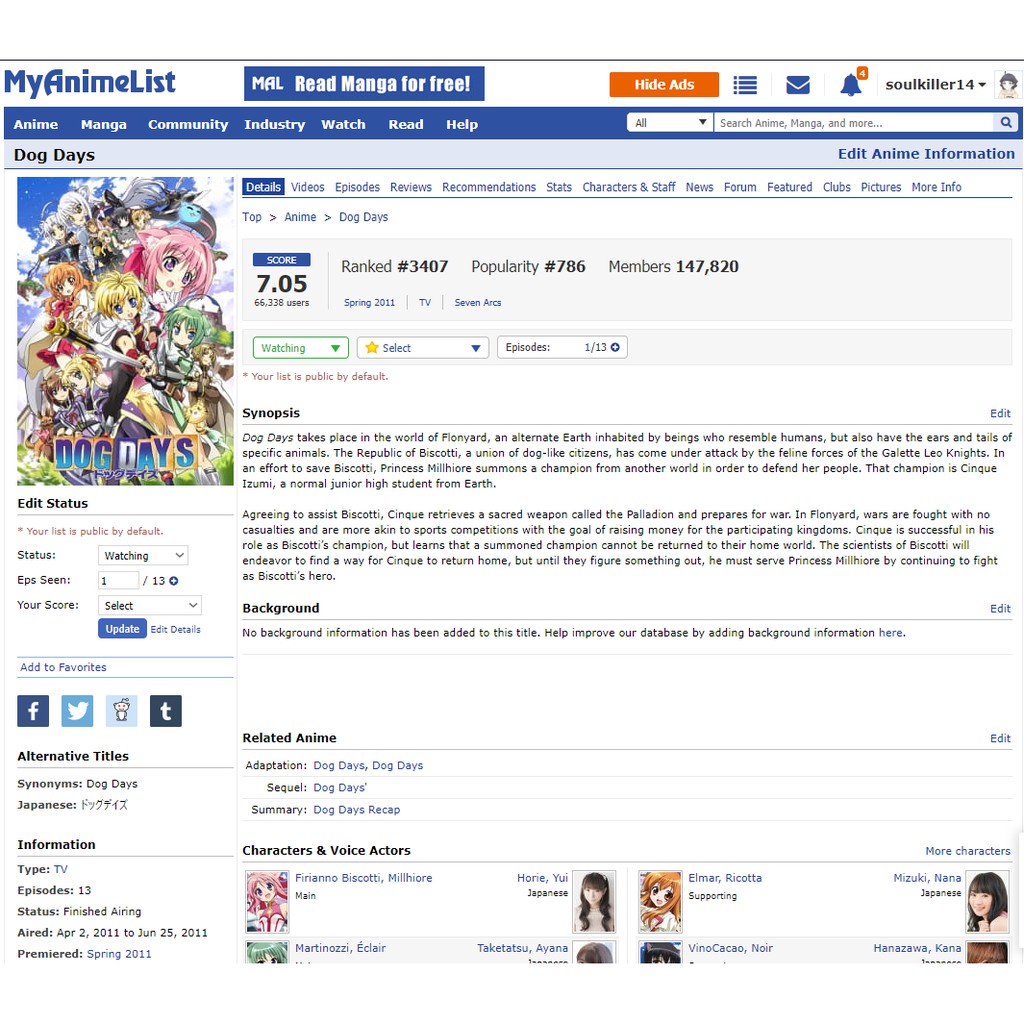
Task: Open the Industry menu
Action: click(274, 124)
